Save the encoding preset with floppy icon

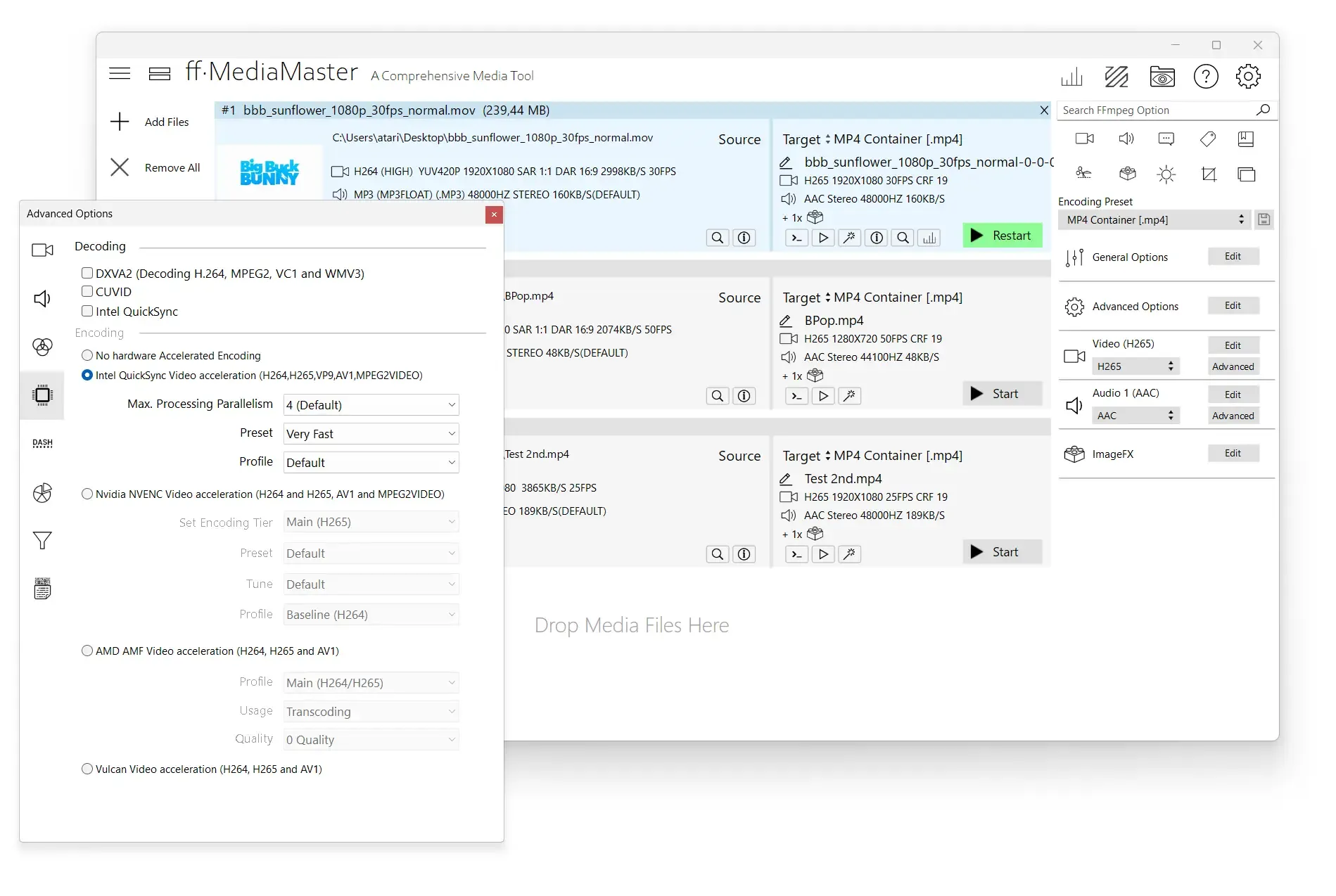pos(1264,220)
